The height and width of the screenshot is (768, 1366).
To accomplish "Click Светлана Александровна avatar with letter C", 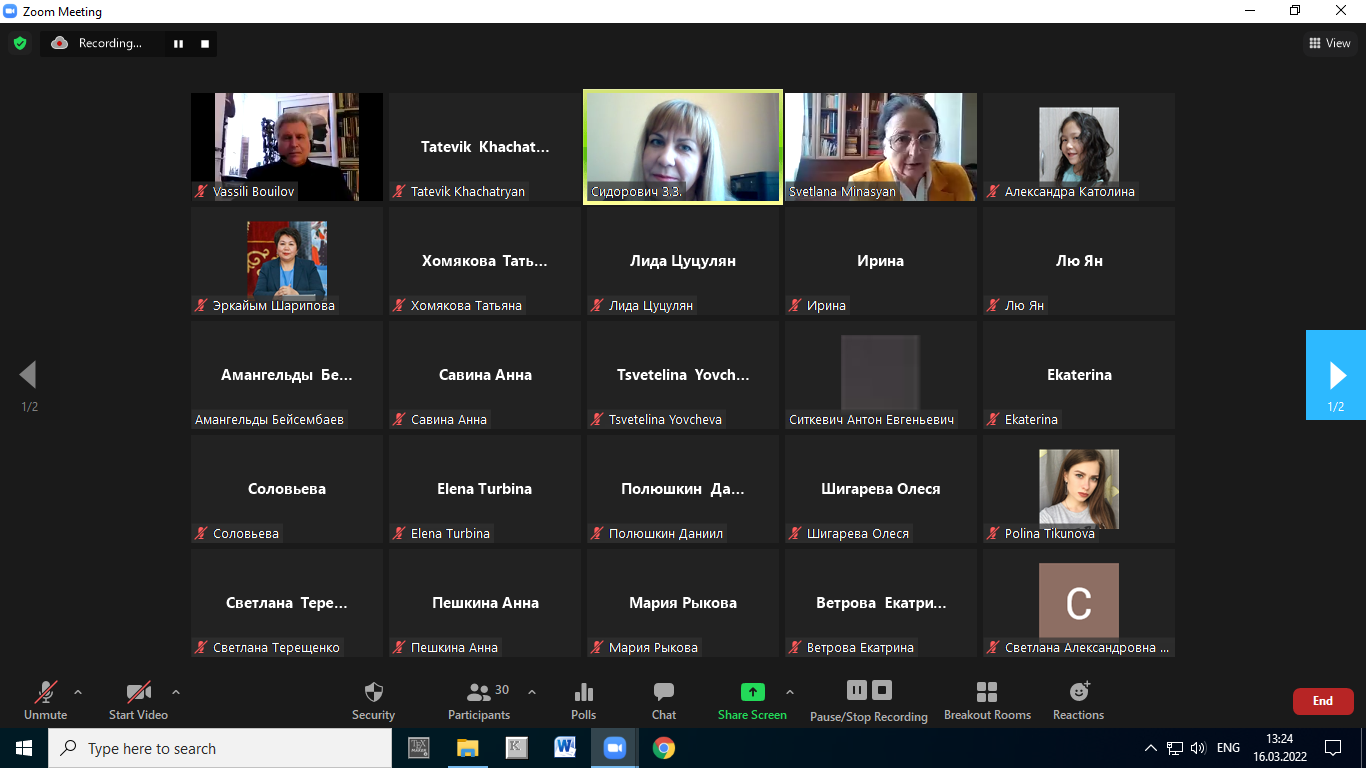I will [x=1079, y=601].
